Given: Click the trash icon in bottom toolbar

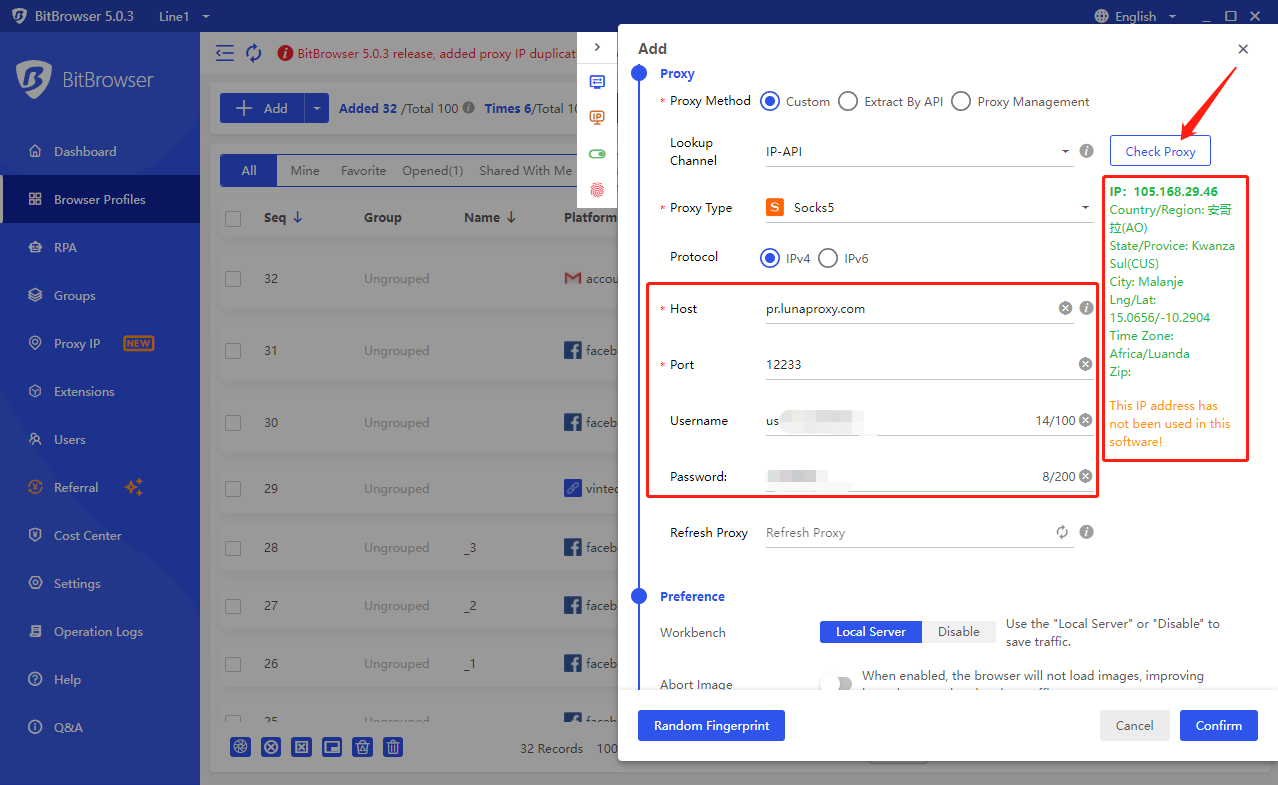Looking at the screenshot, I should (x=394, y=746).
